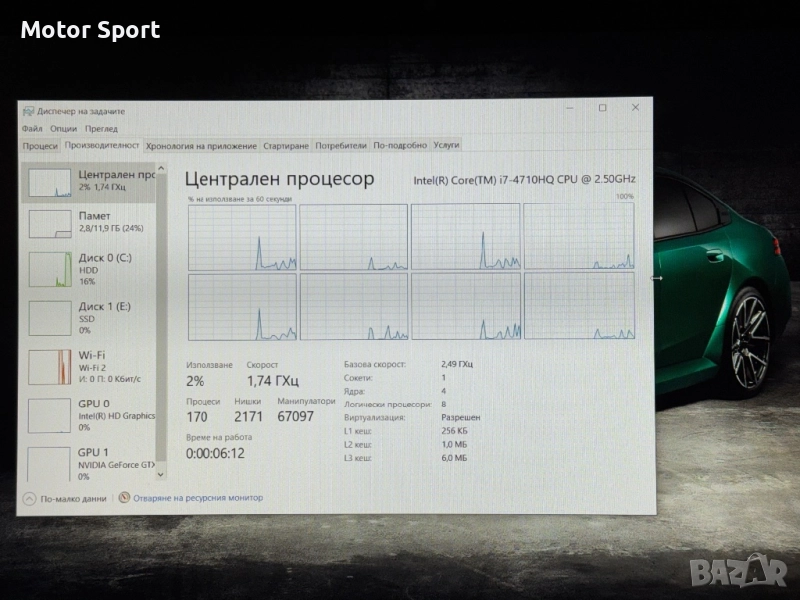800x600 pixels.
Task: Collapse with the По-малко данни chevron
Action: pyautogui.click(x=29, y=497)
